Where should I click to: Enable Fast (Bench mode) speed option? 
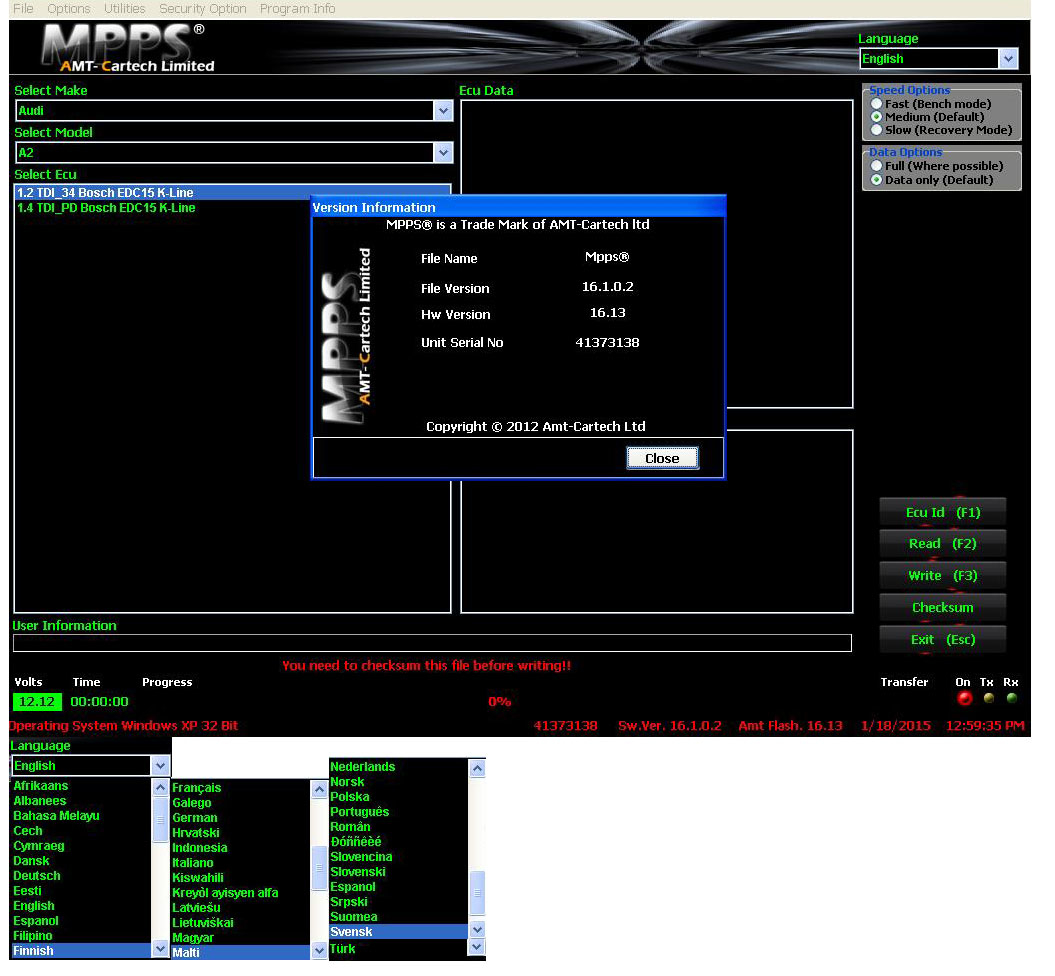(878, 104)
